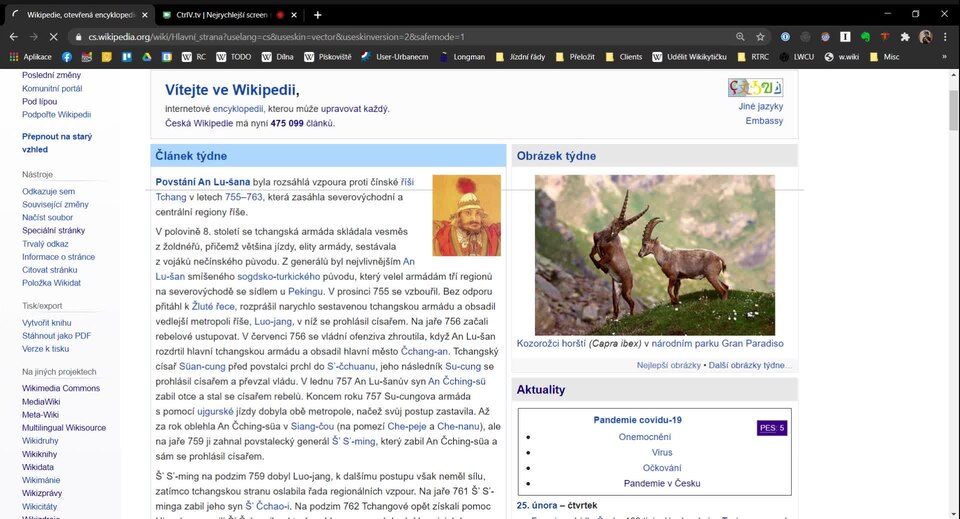The width and height of the screenshot is (960, 519).
Task: Open the TODO bookmark
Action: pyautogui.click(x=233, y=57)
